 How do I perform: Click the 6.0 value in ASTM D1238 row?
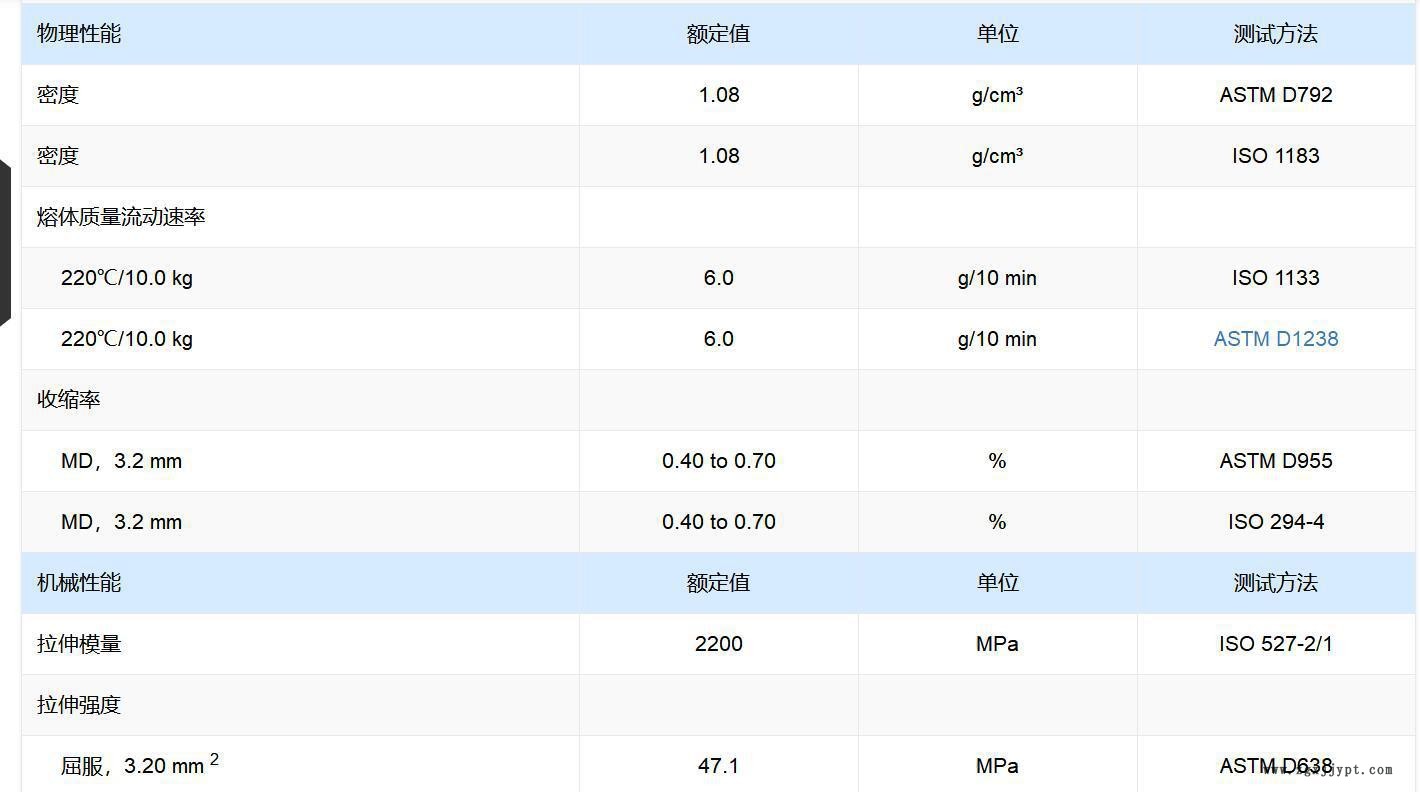[718, 339]
